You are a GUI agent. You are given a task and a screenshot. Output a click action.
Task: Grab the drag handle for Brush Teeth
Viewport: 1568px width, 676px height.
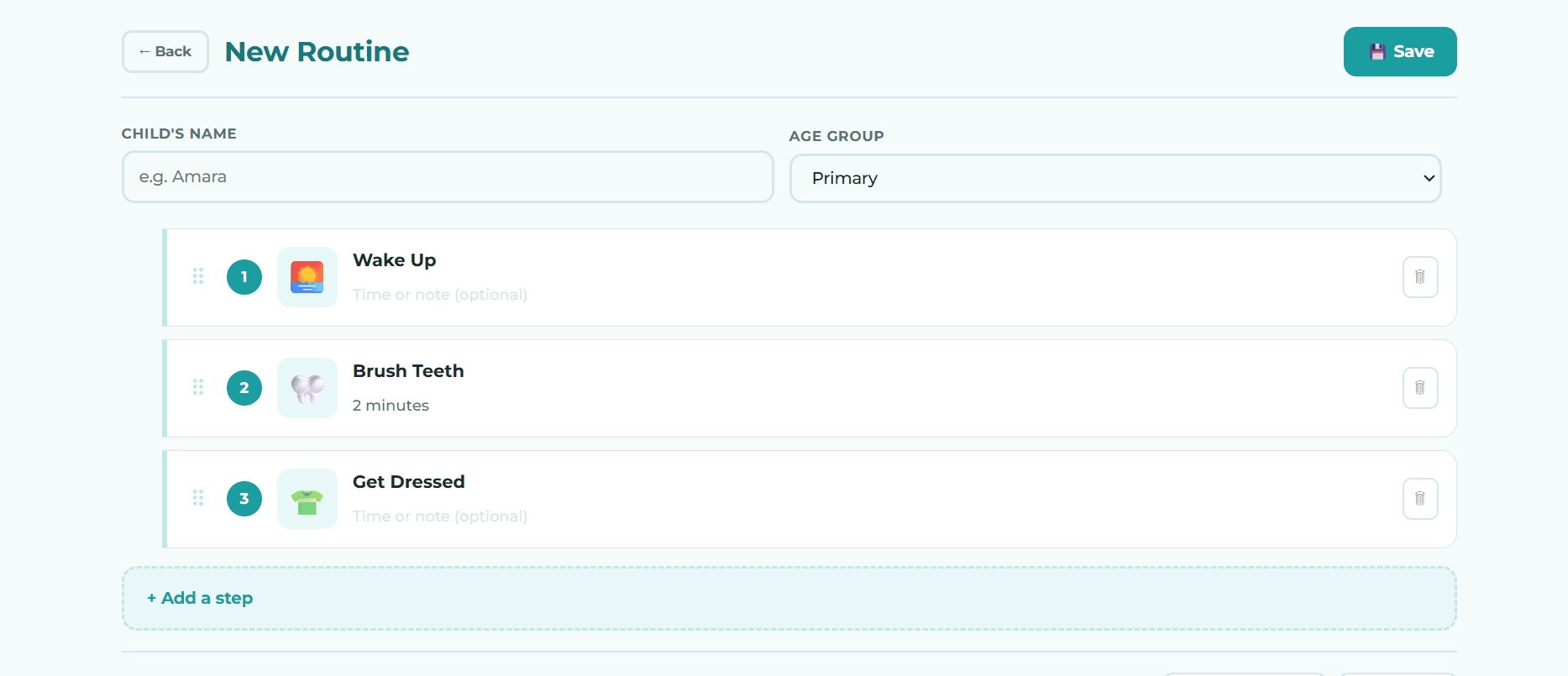198,387
